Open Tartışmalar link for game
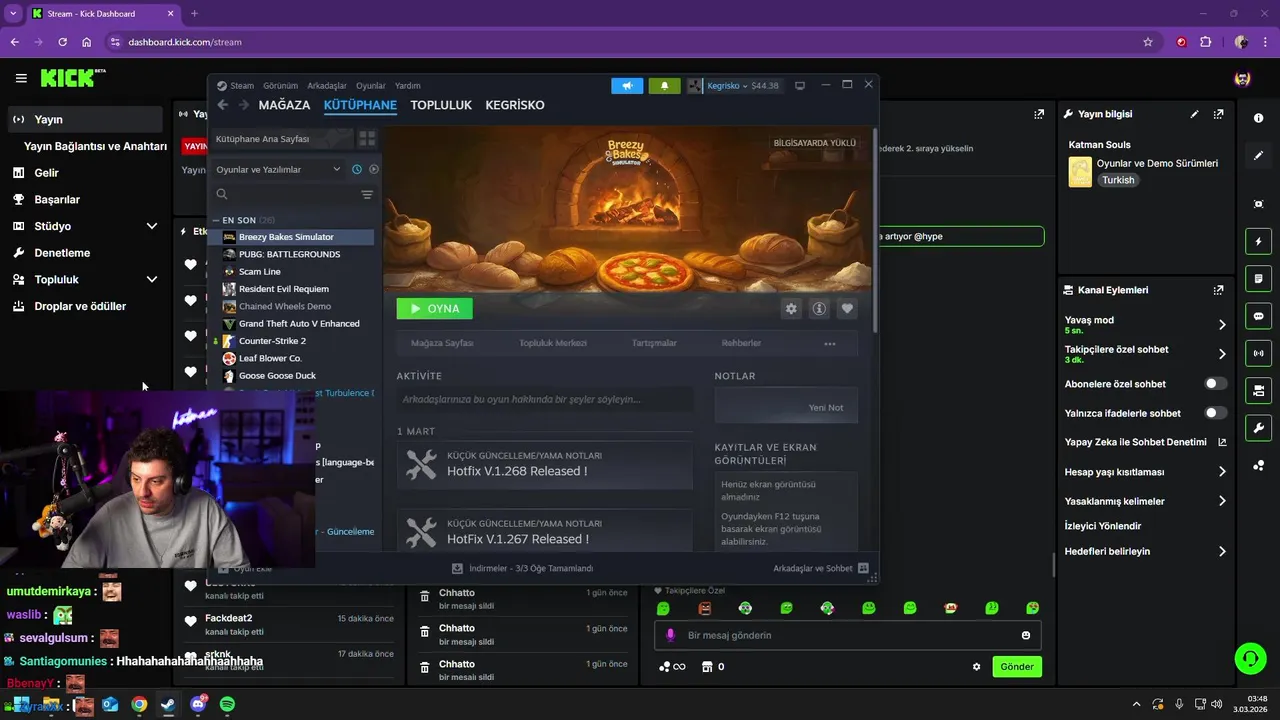1280x720 pixels. (x=654, y=343)
